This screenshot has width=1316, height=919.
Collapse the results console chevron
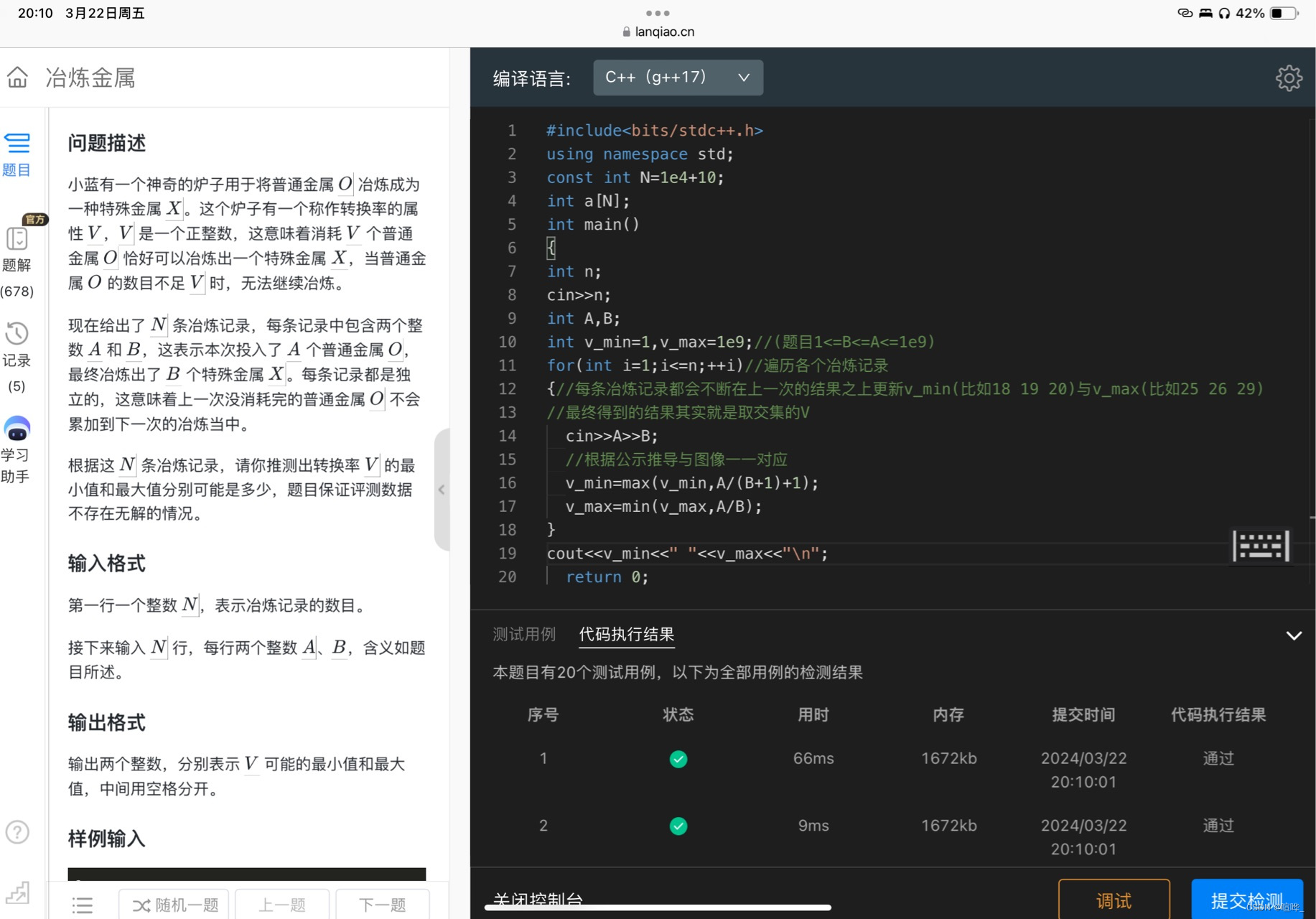pyautogui.click(x=1294, y=635)
